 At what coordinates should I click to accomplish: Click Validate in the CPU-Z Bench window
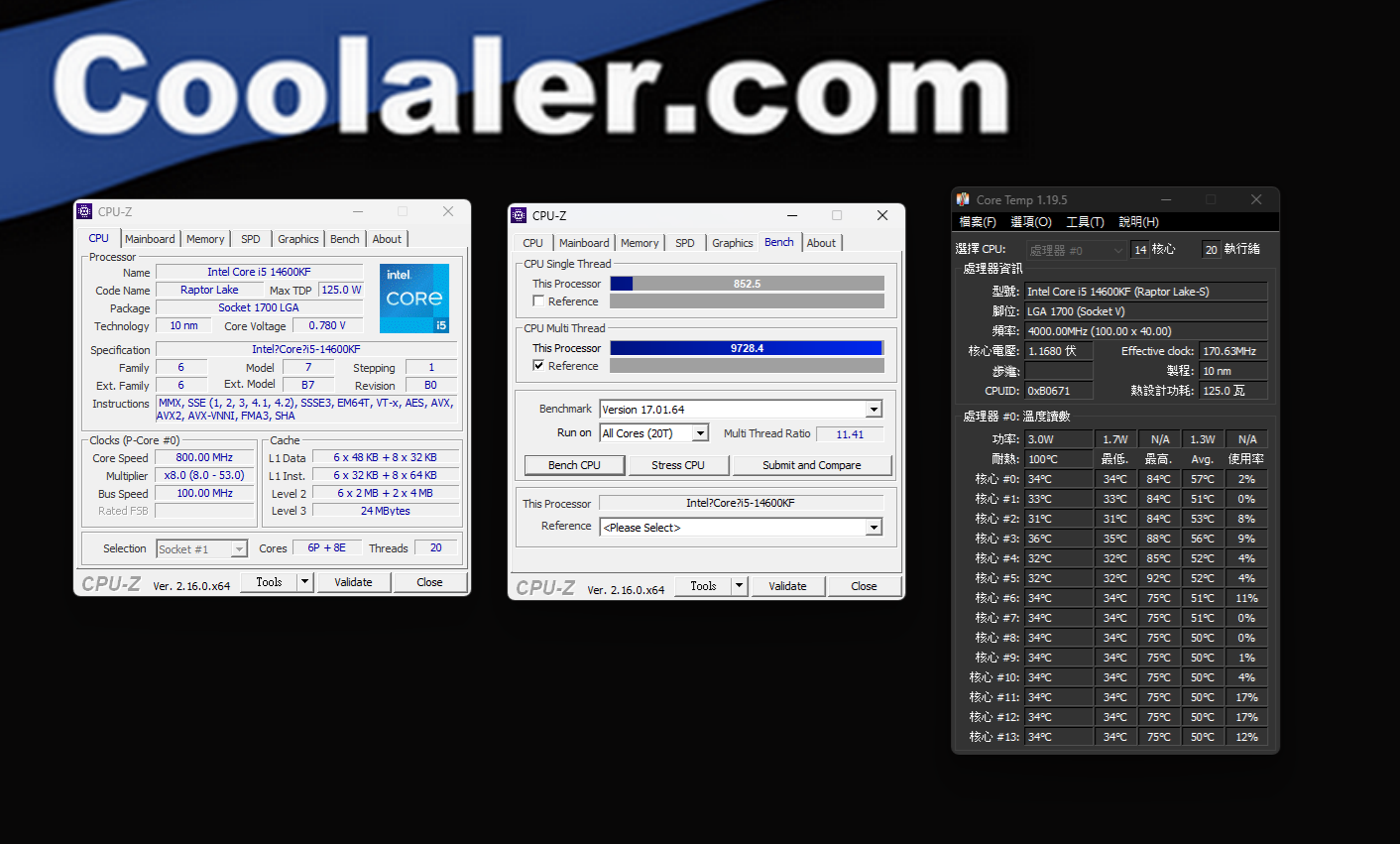[x=787, y=586]
